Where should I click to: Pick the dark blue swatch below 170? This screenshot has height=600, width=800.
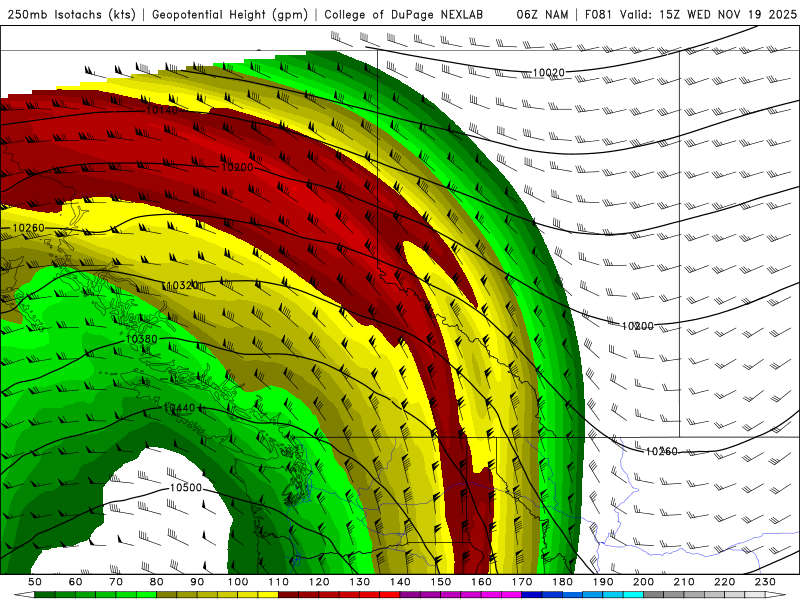[532, 595]
